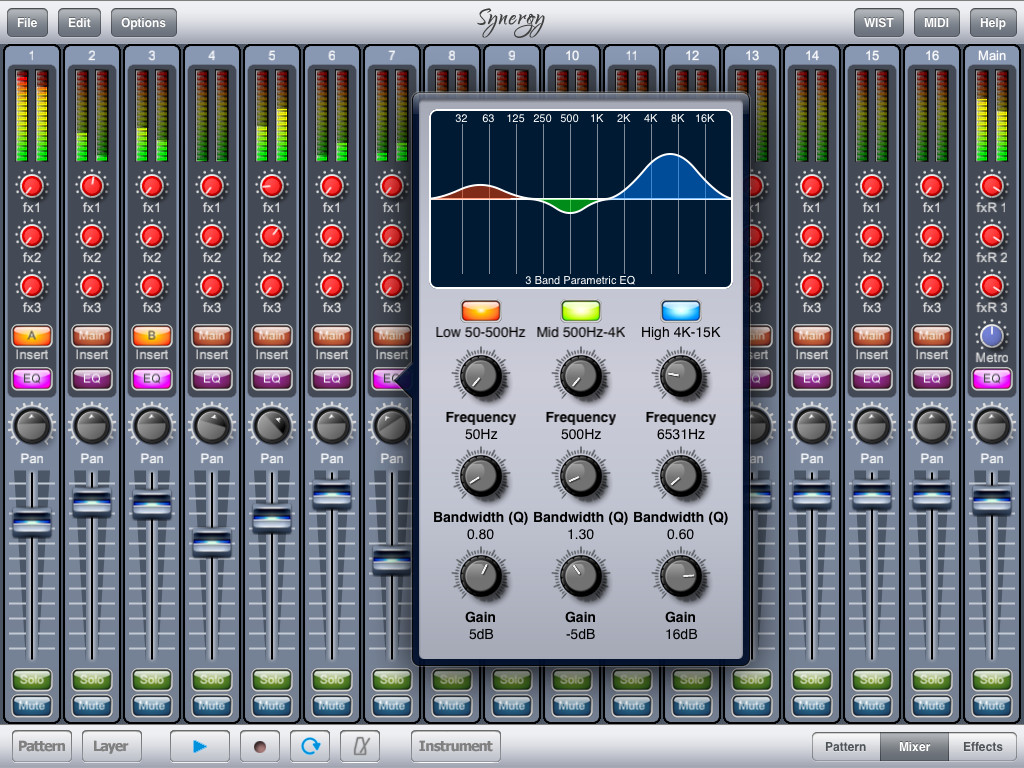This screenshot has height=768, width=1024.
Task: Adjust the High band Bandwidth (Q) knob
Action: [x=680, y=476]
